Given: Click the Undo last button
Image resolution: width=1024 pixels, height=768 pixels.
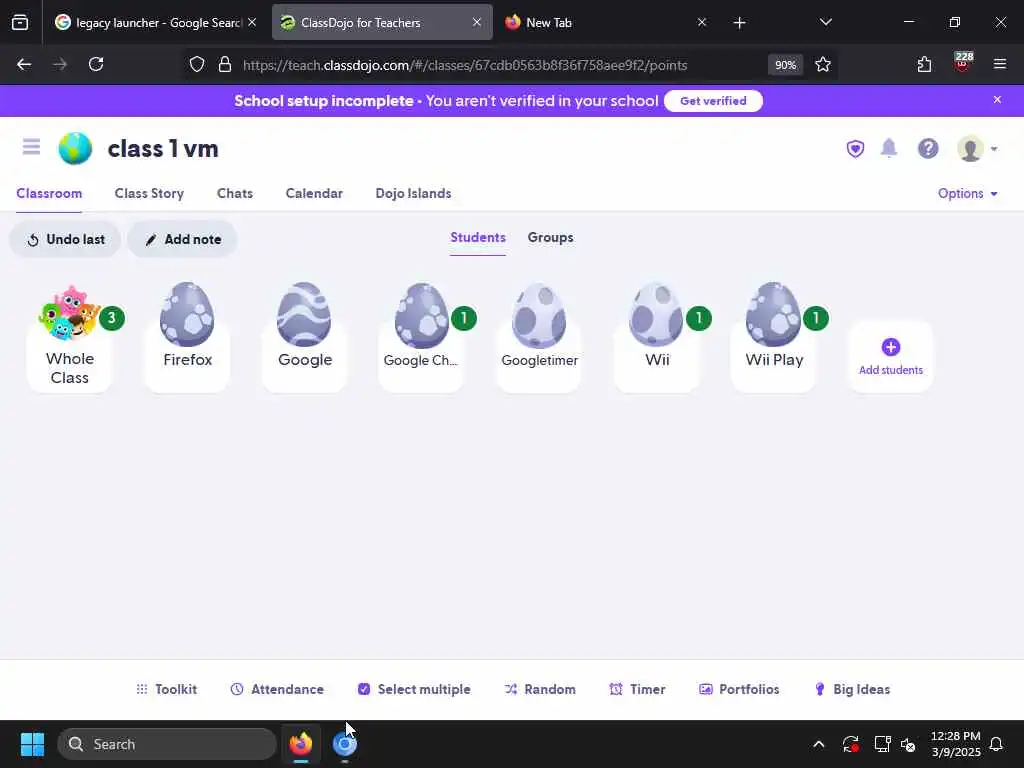Looking at the screenshot, I should coord(65,240).
